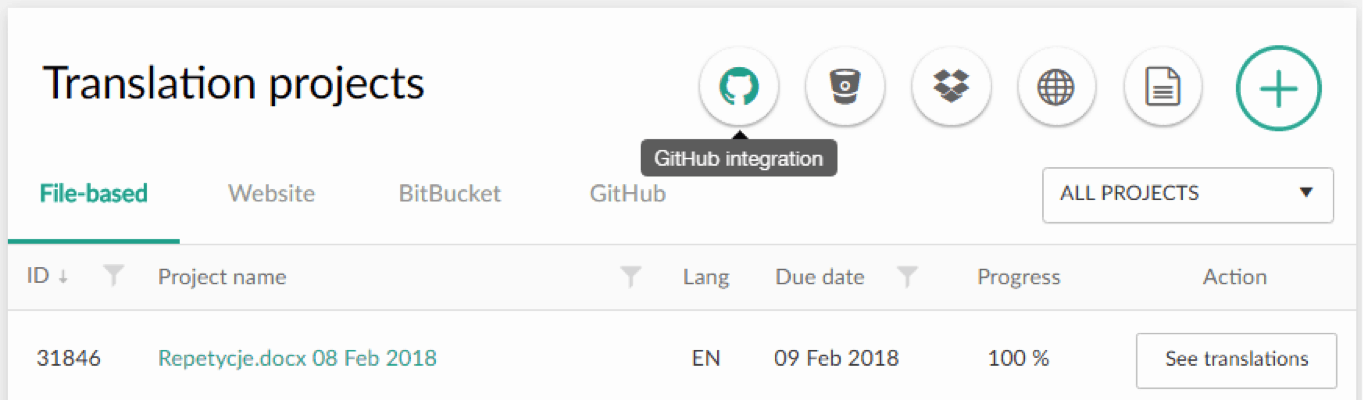Open the GitHub integration icon
The height and width of the screenshot is (400, 1363).
(738, 87)
